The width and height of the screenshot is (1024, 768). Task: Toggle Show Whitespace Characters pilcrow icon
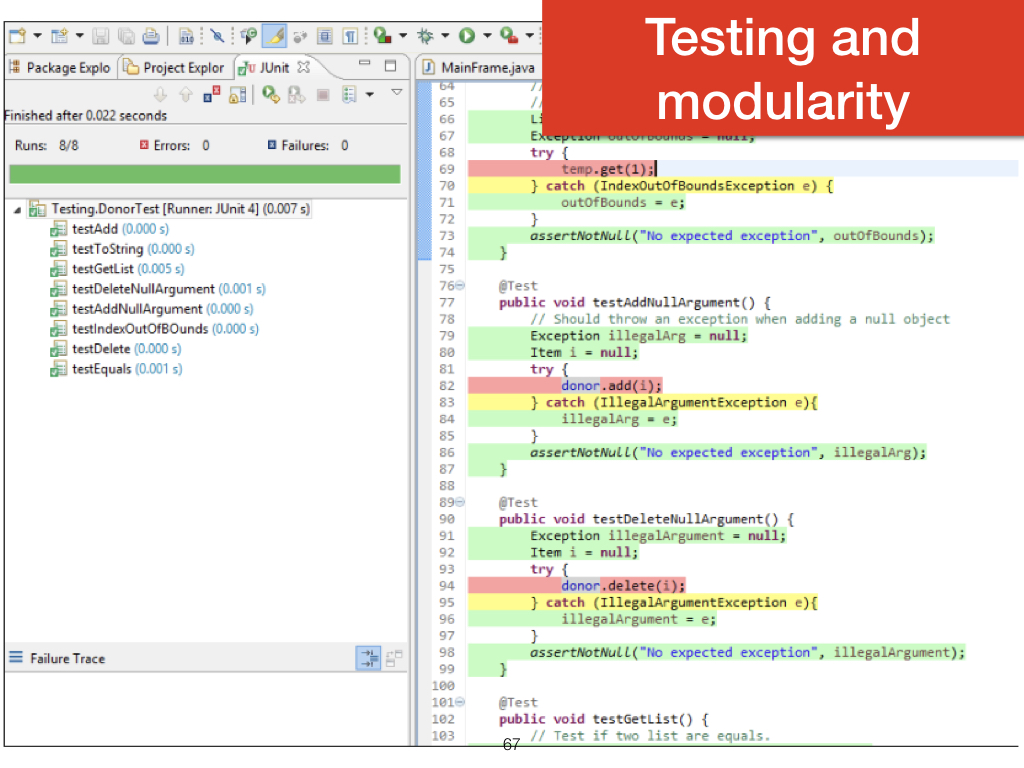pyautogui.click(x=350, y=36)
